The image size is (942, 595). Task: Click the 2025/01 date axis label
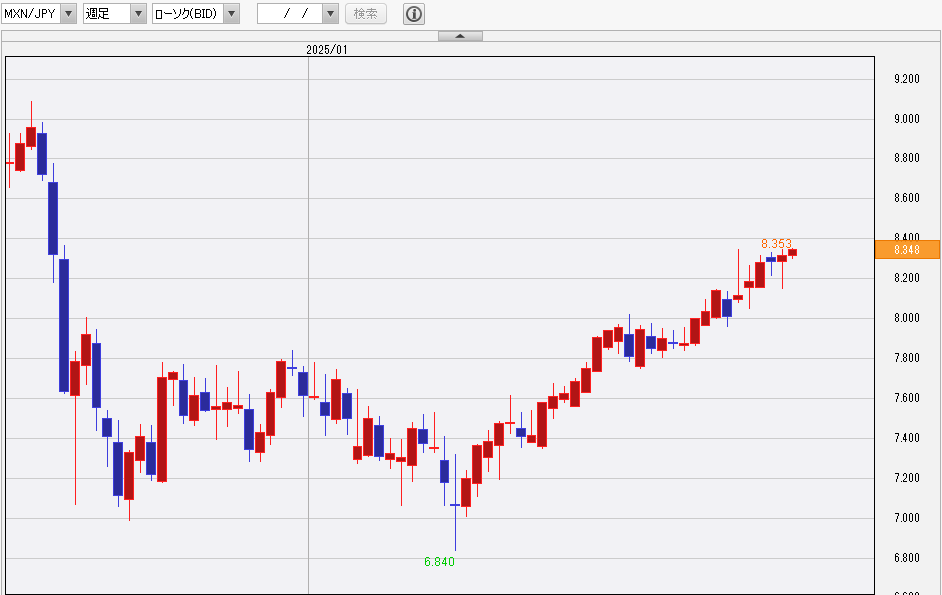(327, 50)
